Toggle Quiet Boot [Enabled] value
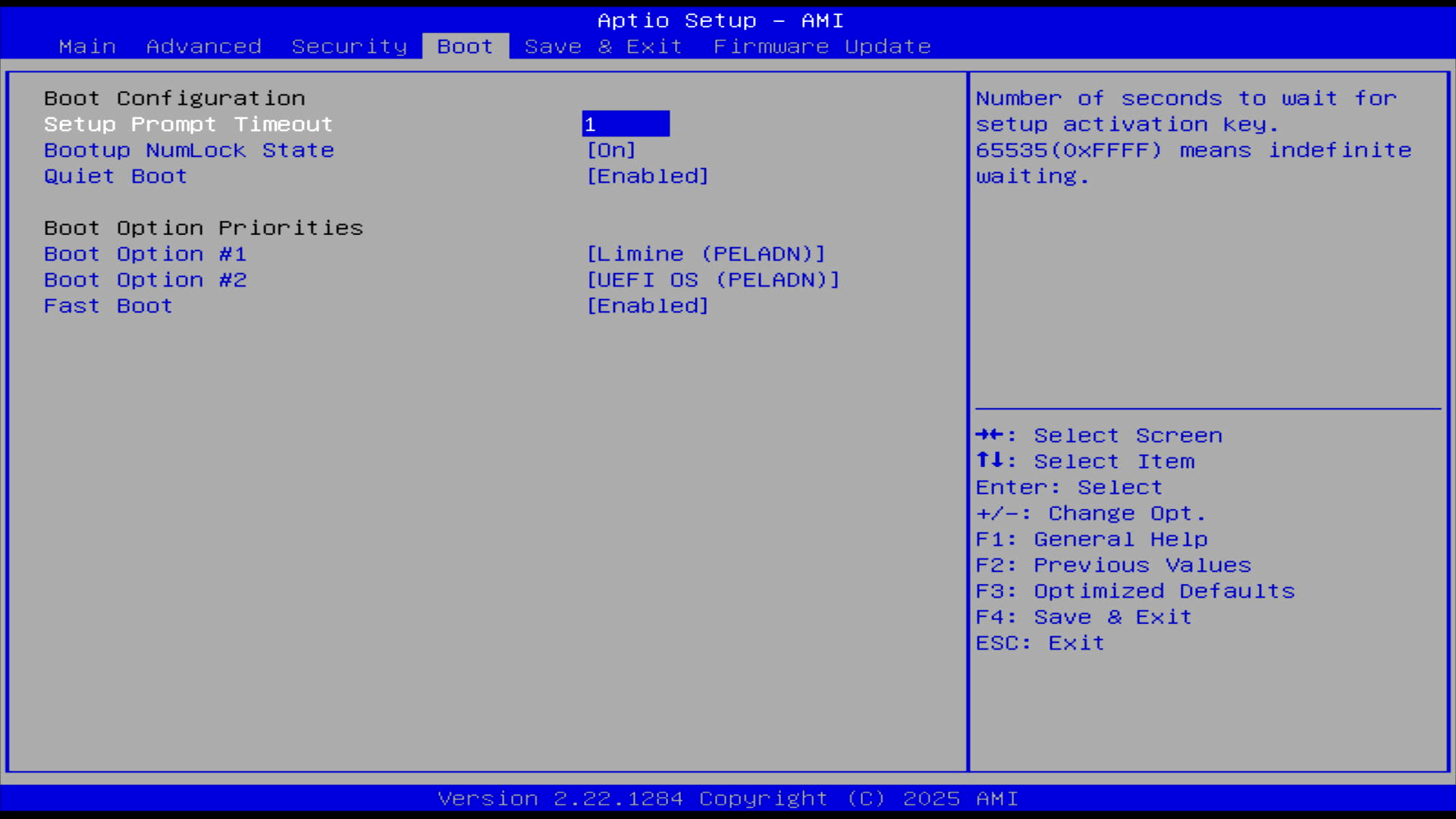Image resolution: width=1456 pixels, height=819 pixels. (x=648, y=176)
